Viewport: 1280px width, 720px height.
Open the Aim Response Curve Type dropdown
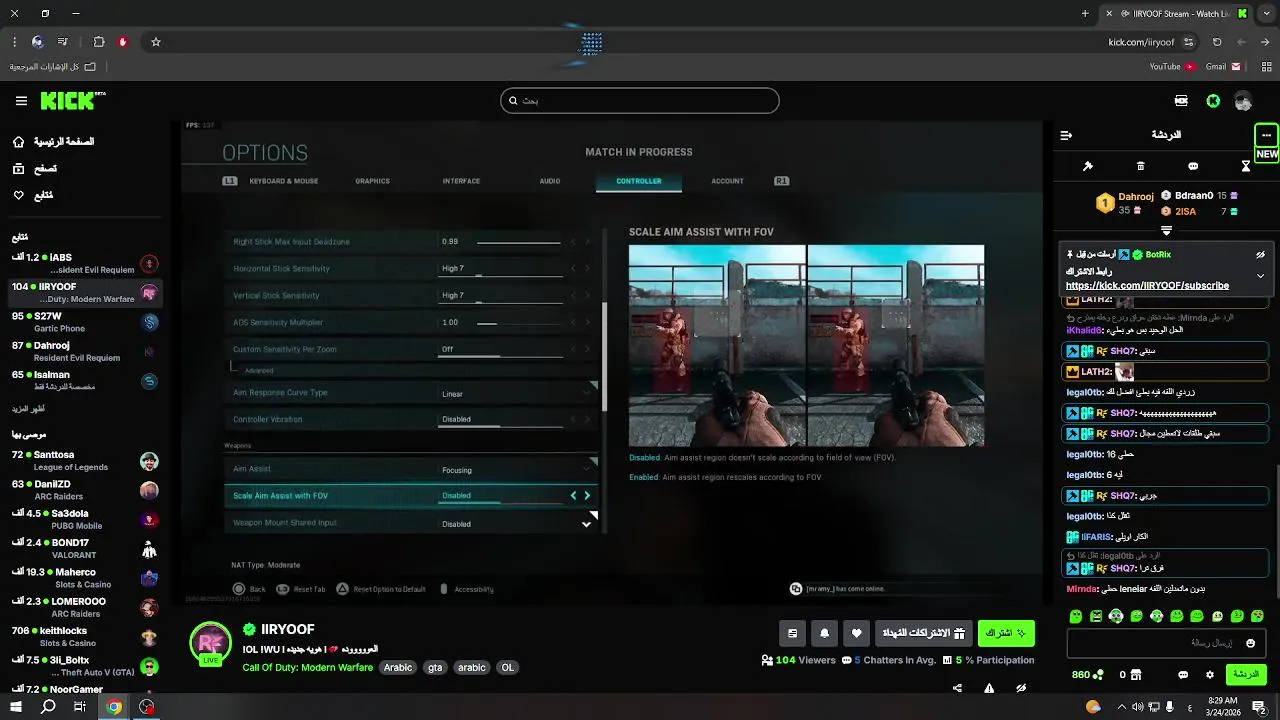tap(411, 393)
